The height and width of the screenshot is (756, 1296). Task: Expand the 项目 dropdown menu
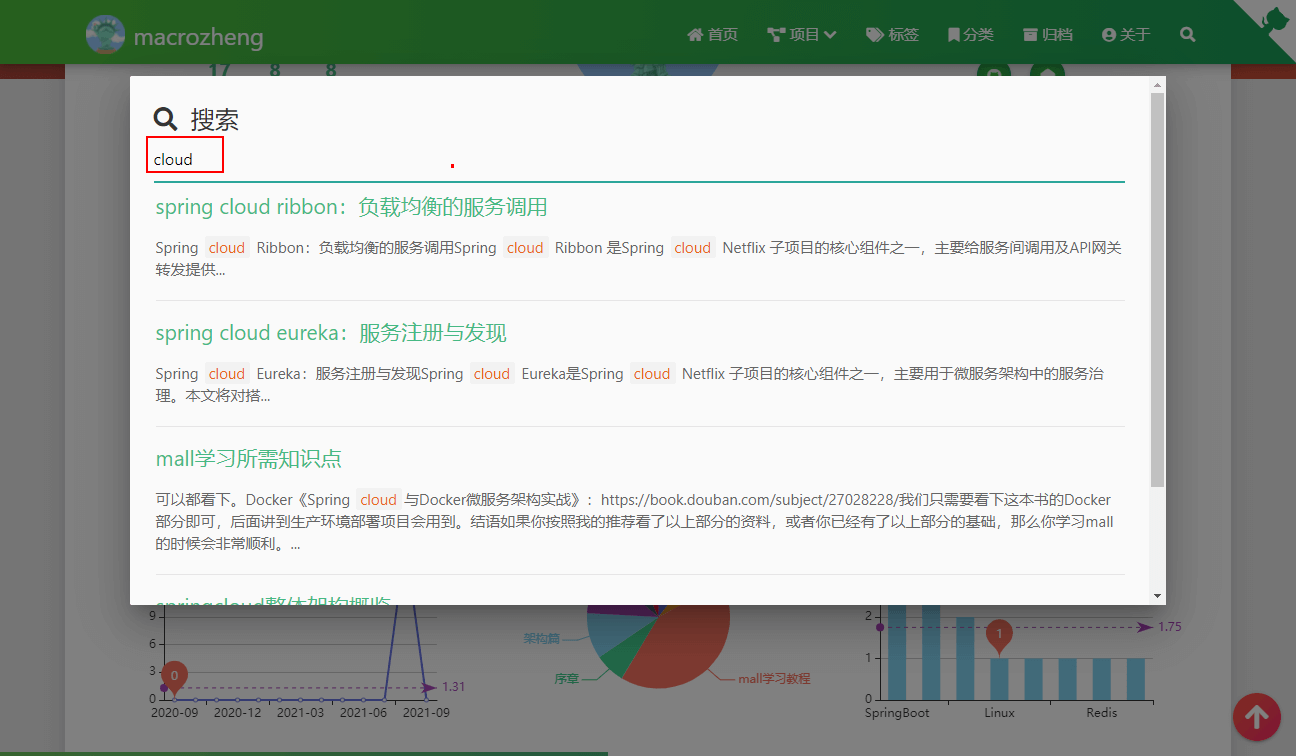[802, 35]
